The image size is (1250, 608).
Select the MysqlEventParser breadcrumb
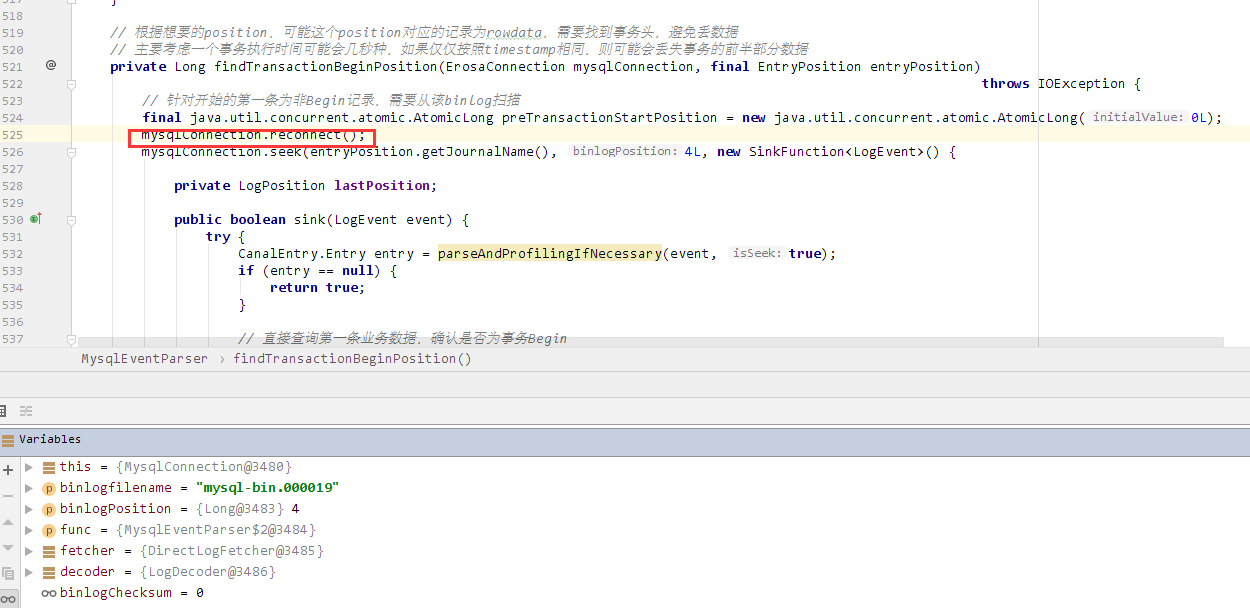pos(145,359)
